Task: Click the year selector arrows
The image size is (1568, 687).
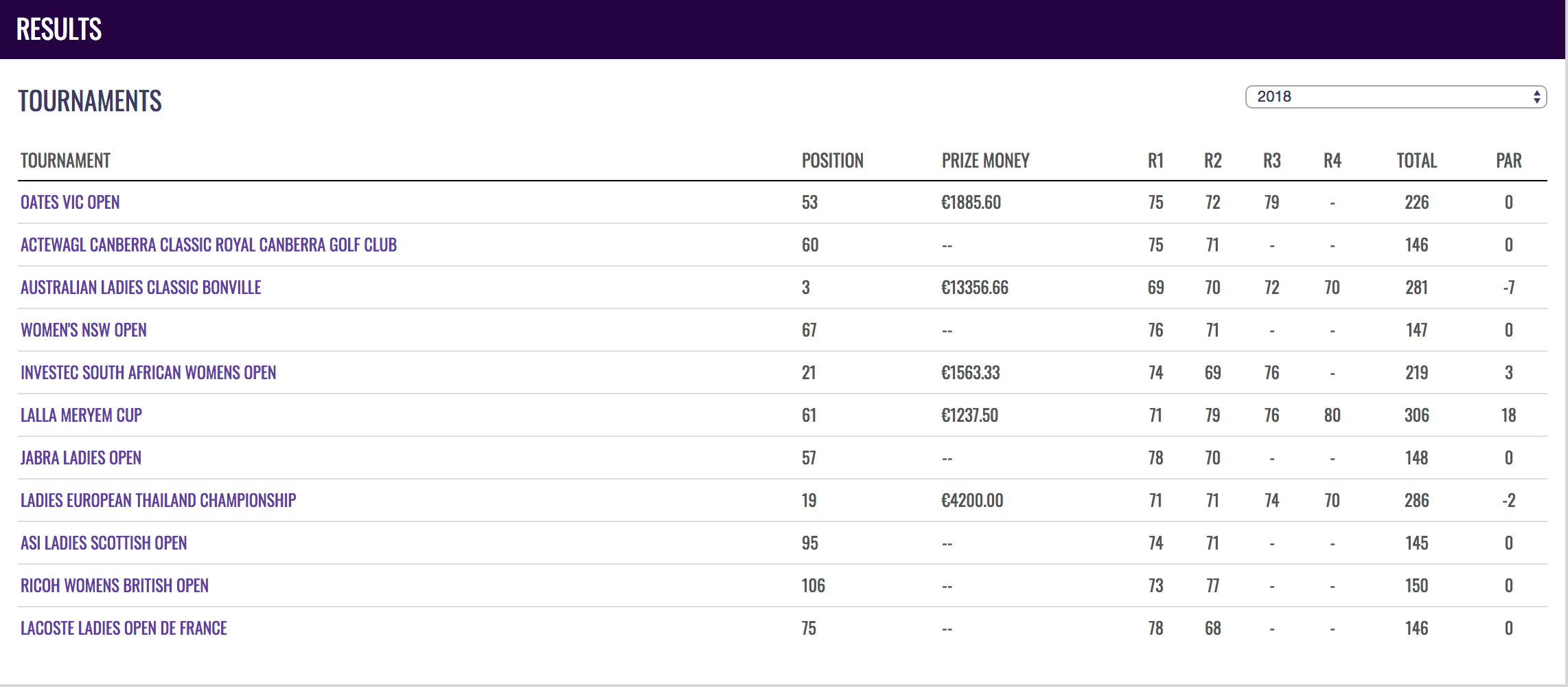Action: click(x=1536, y=97)
